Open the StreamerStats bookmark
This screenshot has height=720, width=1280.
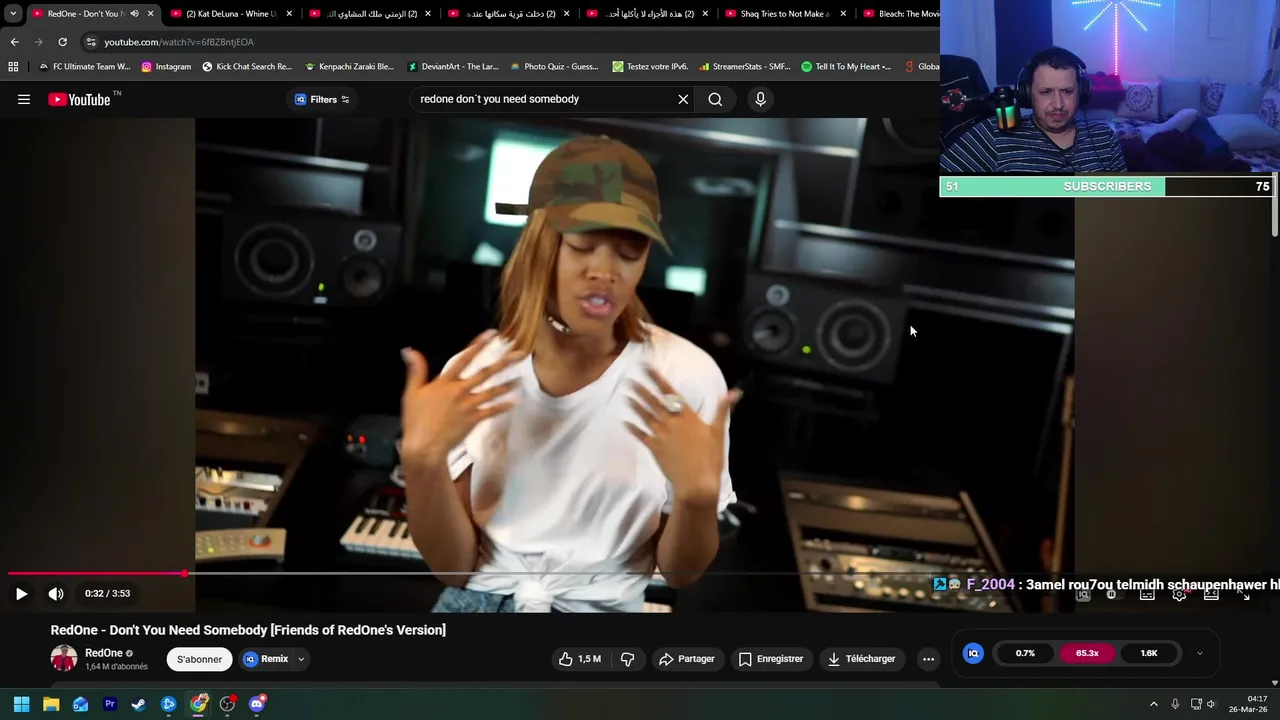coord(745,67)
